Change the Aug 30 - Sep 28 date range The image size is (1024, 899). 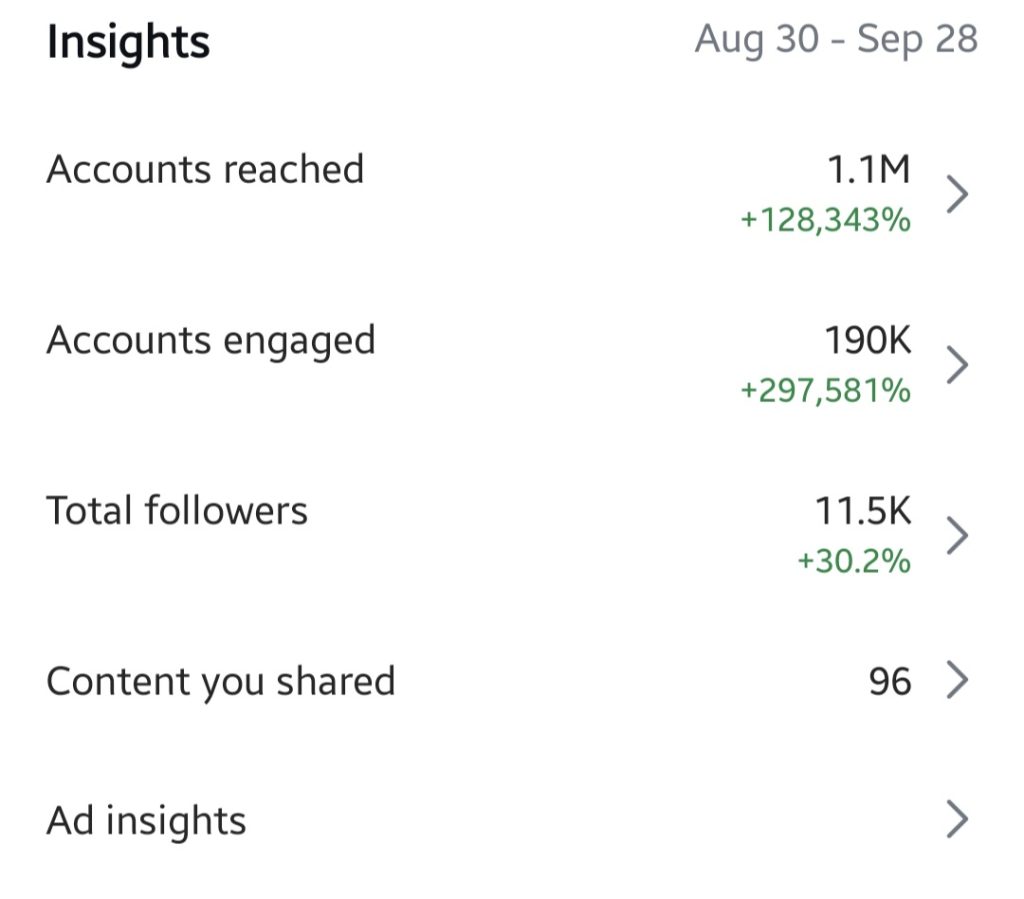point(836,40)
